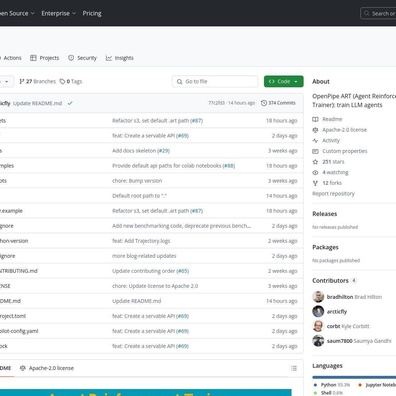Open commit 'Add docs skeleton'
The width and height of the screenshot is (396, 396).
(134, 151)
